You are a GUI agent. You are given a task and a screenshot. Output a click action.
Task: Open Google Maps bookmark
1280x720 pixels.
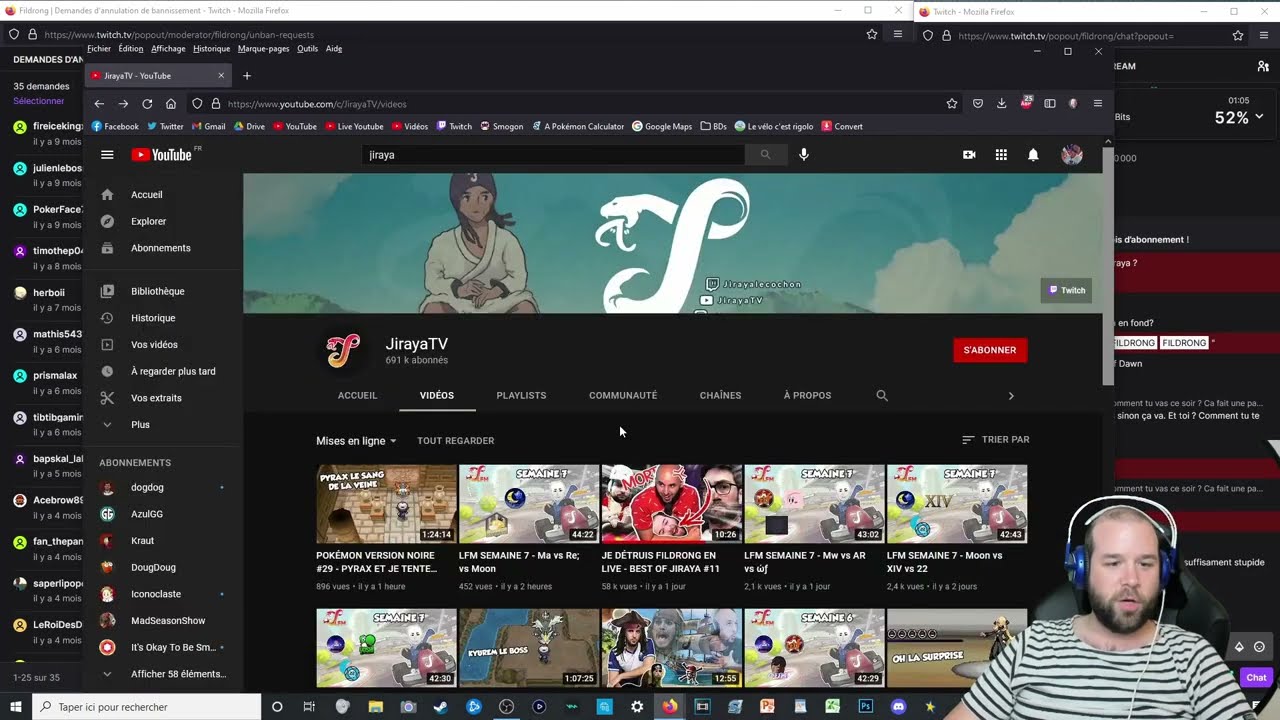(662, 127)
